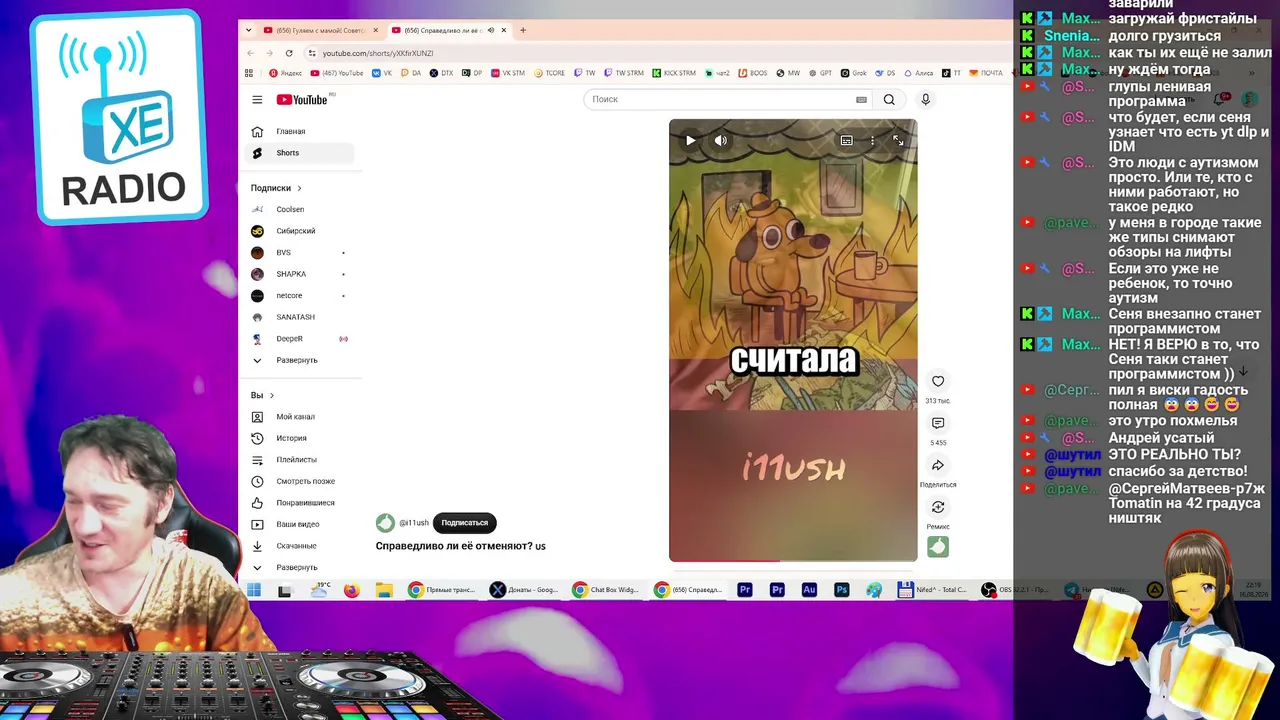Like the Short with the heart icon
Viewport: 1280px width, 720px height.
938,381
